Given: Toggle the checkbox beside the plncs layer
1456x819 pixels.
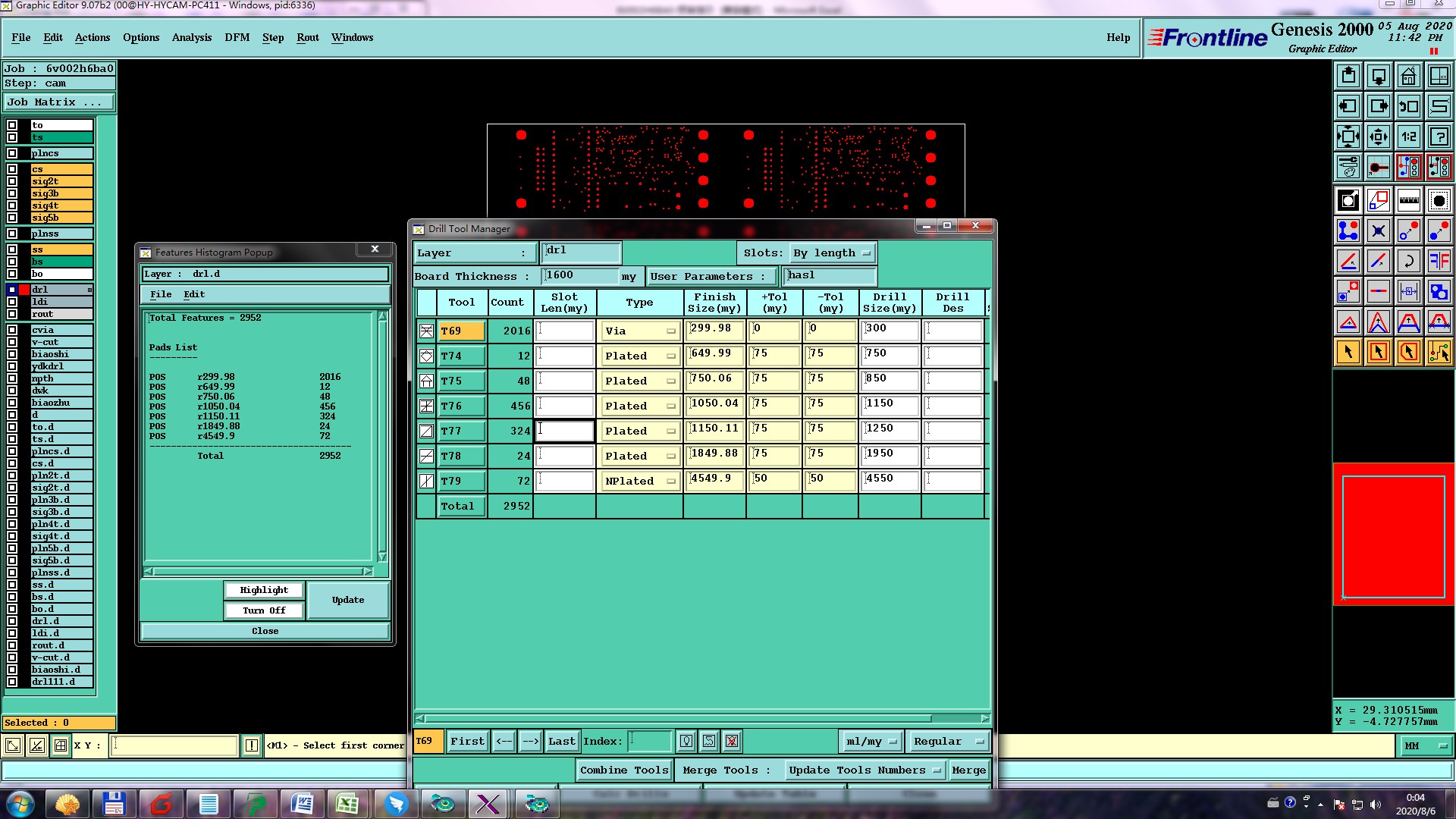Looking at the screenshot, I should [12, 153].
